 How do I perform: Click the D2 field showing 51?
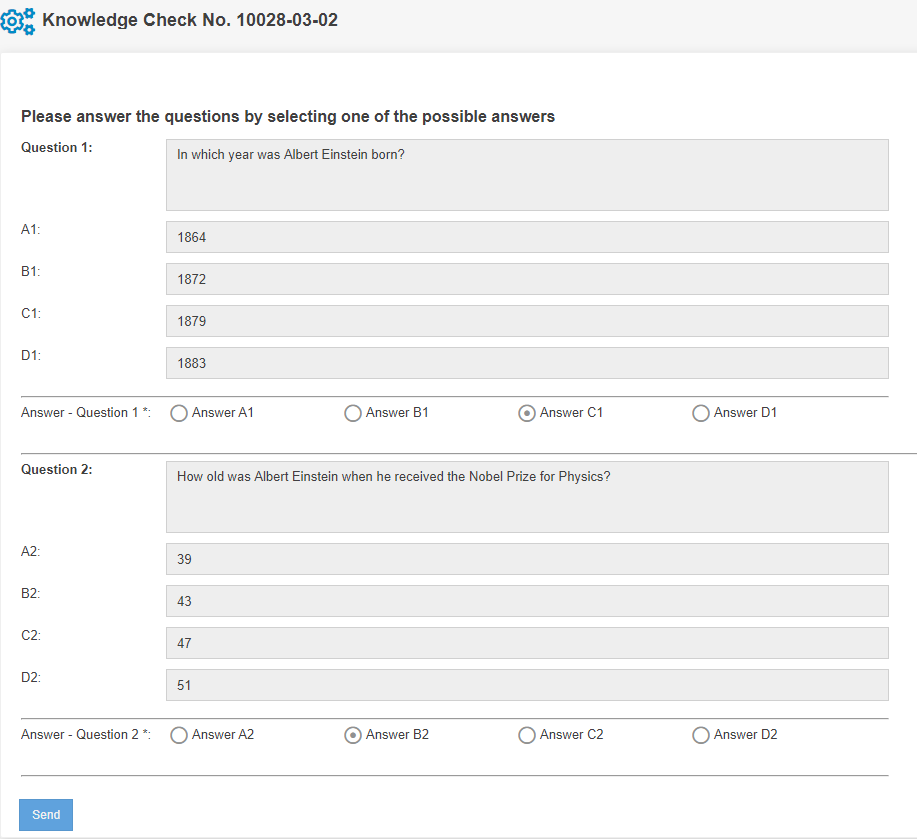(527, 685)
